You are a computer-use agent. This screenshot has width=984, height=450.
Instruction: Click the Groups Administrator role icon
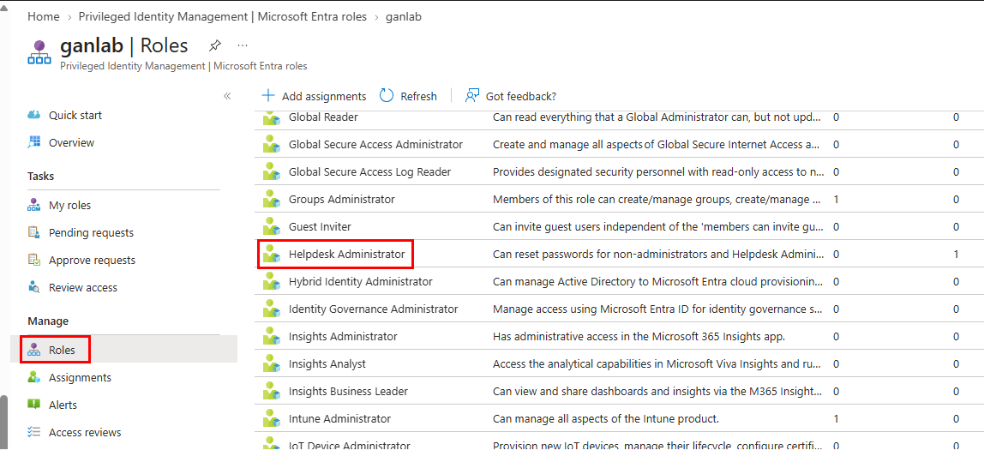click(271, 199)
